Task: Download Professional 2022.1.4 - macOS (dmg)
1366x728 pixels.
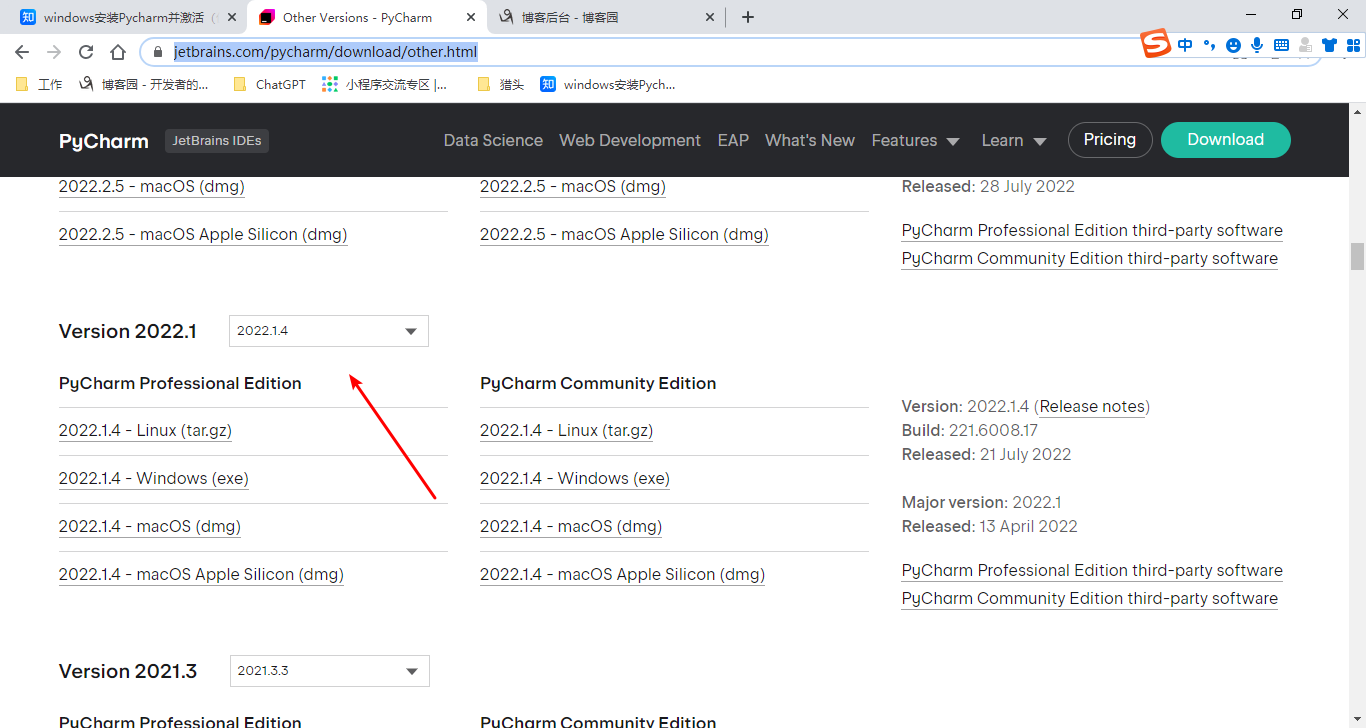Action: pyautogui.click(x=150, y=526)
